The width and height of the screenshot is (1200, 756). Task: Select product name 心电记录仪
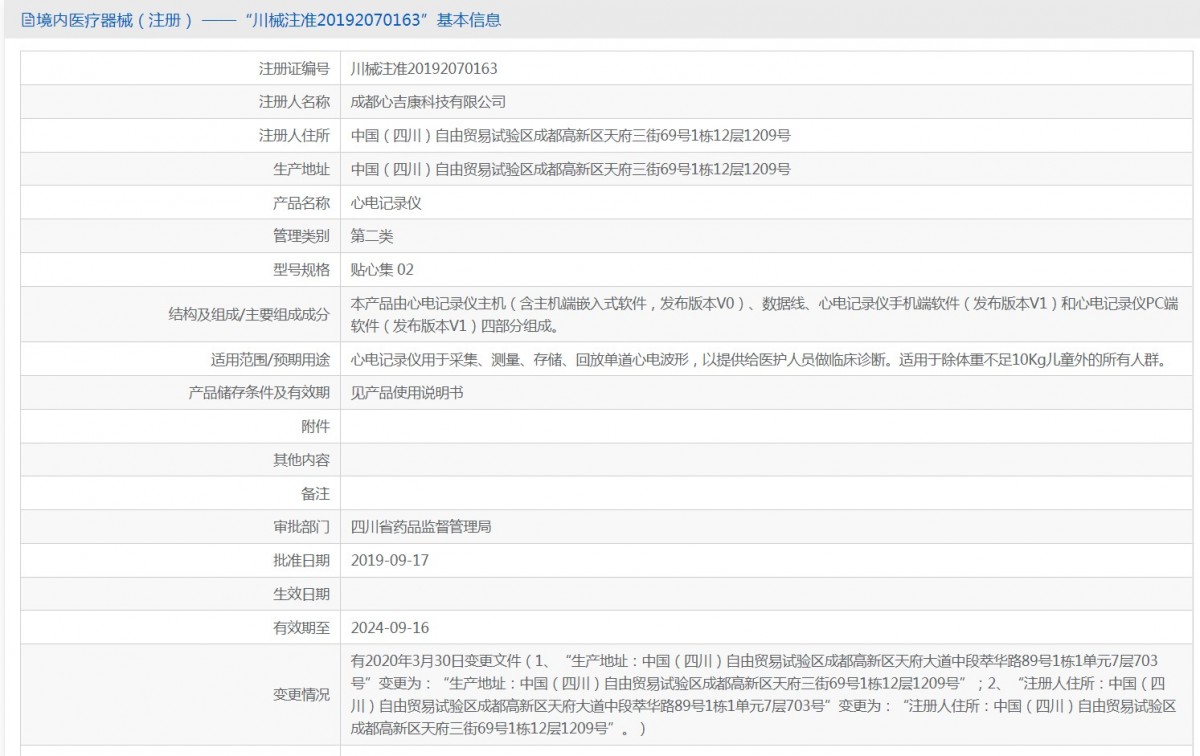(x=386, y=203)
